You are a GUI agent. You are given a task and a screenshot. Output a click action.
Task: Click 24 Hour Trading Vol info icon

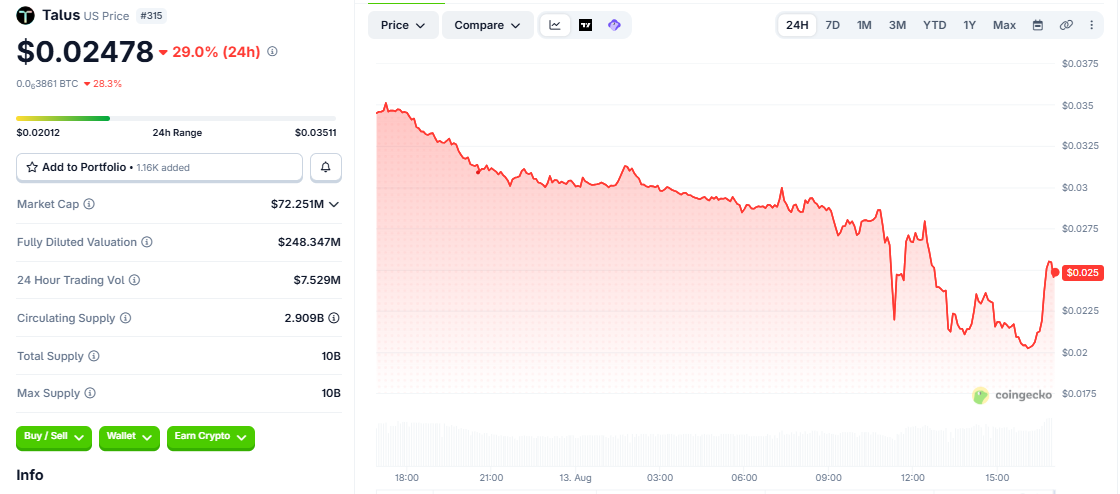point(134,280)
